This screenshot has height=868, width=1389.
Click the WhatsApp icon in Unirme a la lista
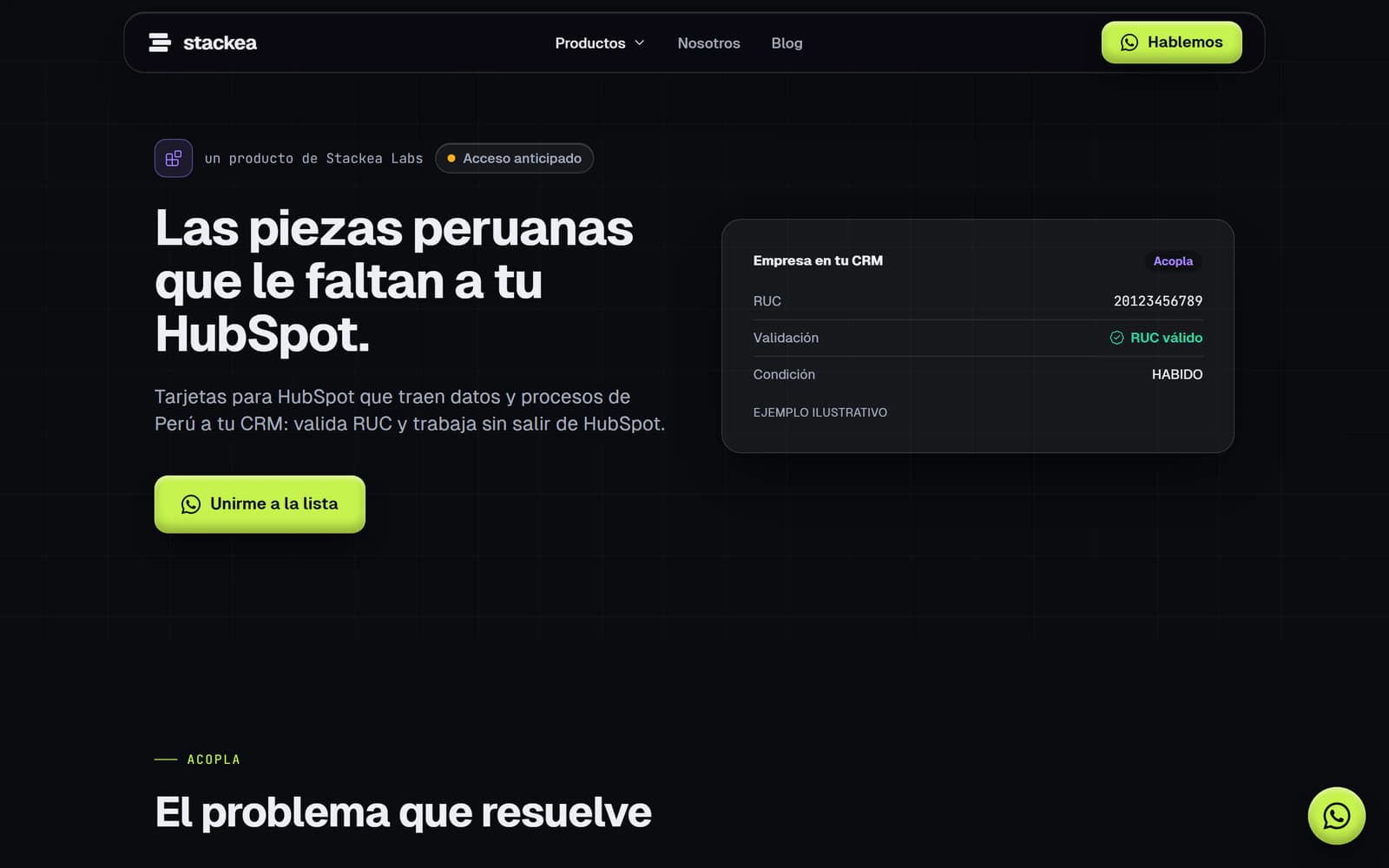pos(191,504)
